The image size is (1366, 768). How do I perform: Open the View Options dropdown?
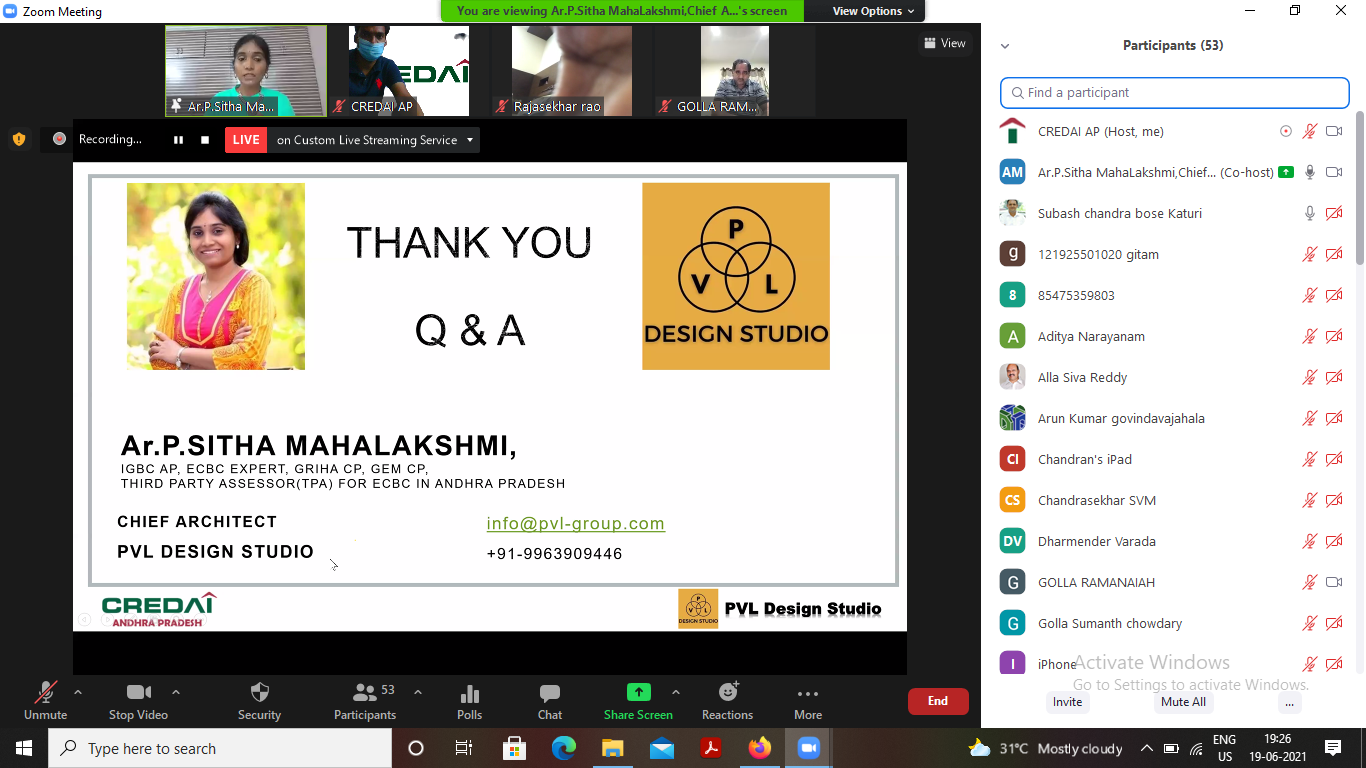[x=874, y=11]
